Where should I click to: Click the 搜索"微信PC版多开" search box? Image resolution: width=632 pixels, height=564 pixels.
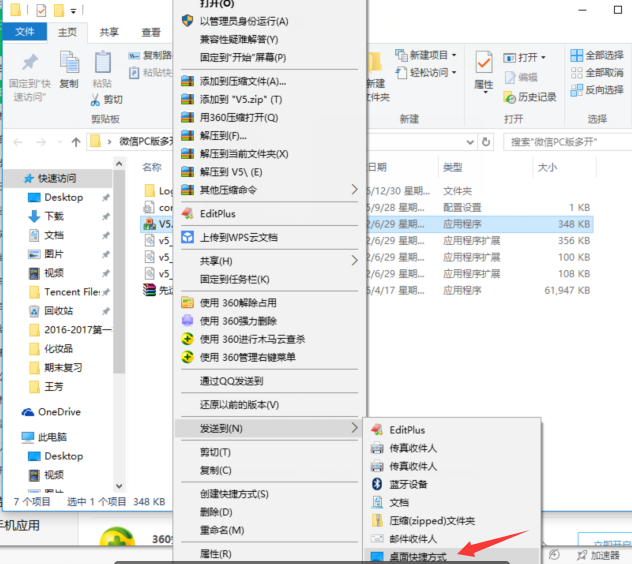click(x=568, y=142)
